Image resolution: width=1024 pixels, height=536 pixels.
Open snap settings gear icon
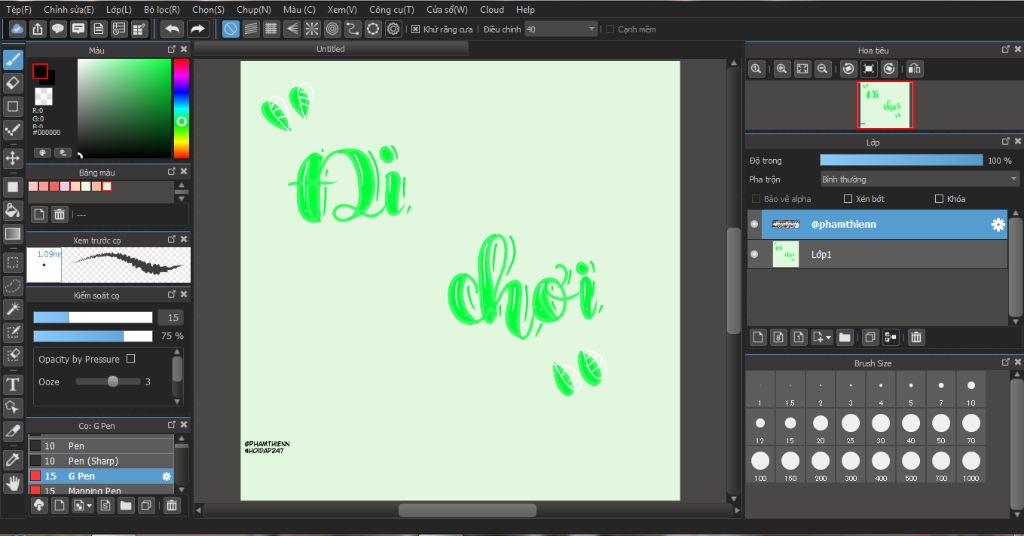click(393, 29)
